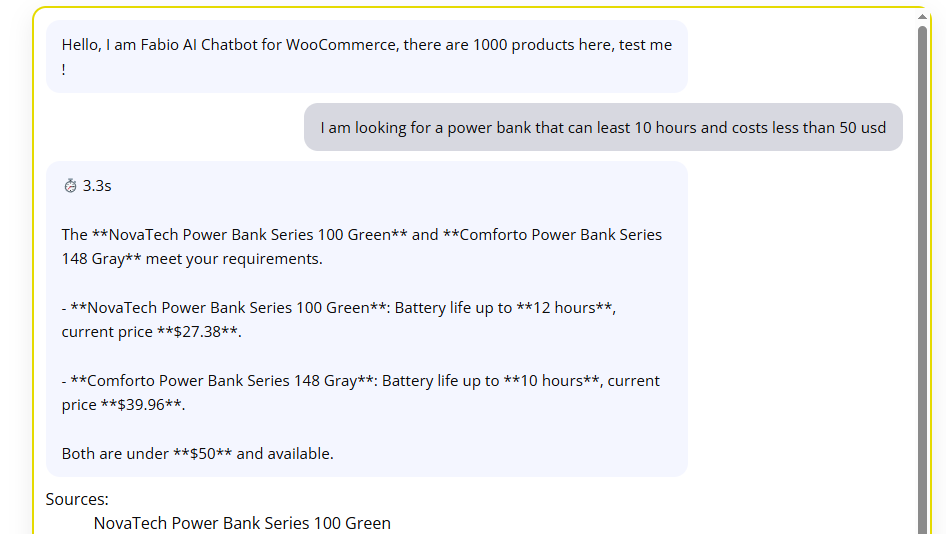Click the scroll-up arrow atop the scrollbar
Screen dimensions: 946x534
tap(922, 17)
